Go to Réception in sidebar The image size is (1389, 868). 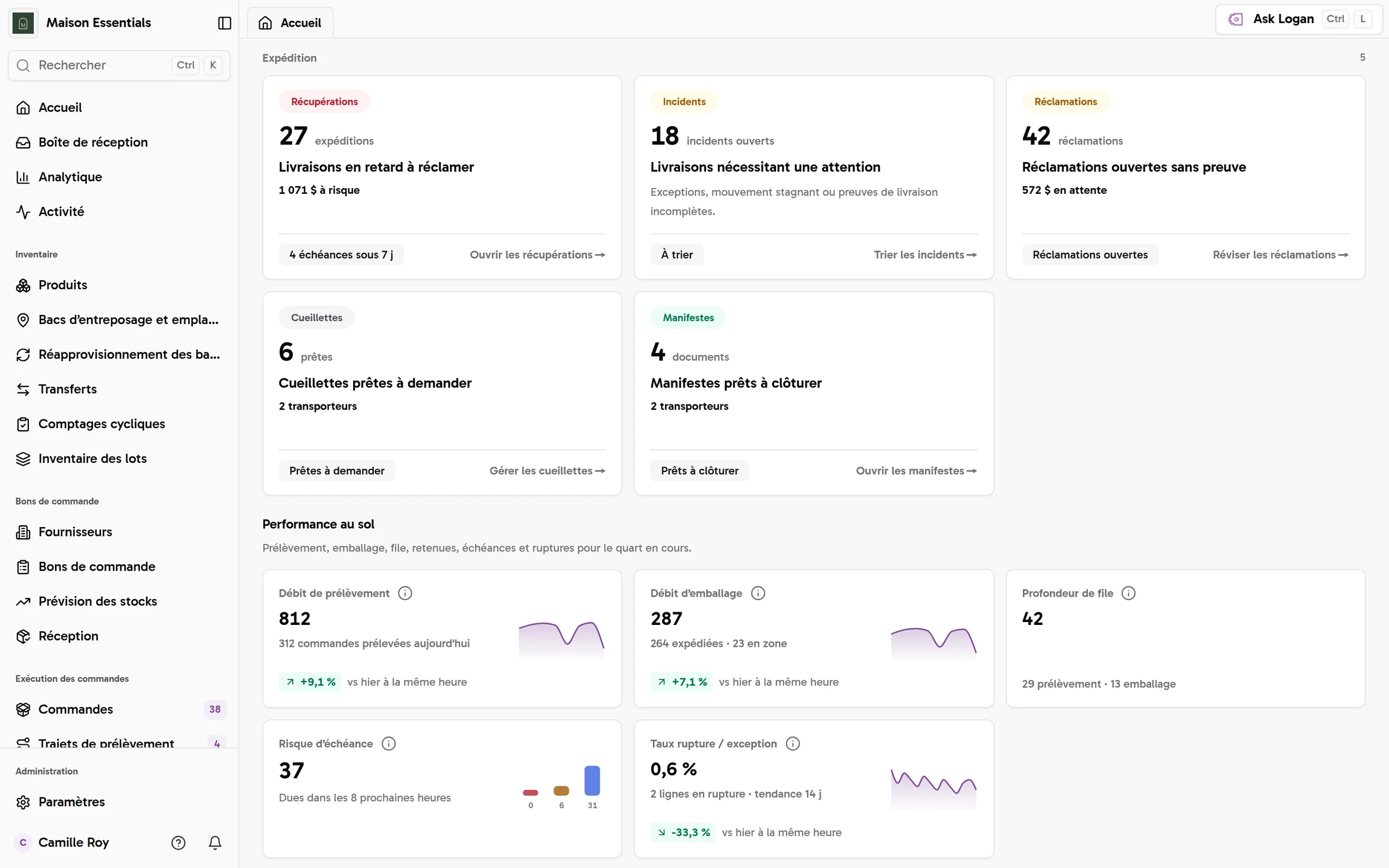click(119, 636)
